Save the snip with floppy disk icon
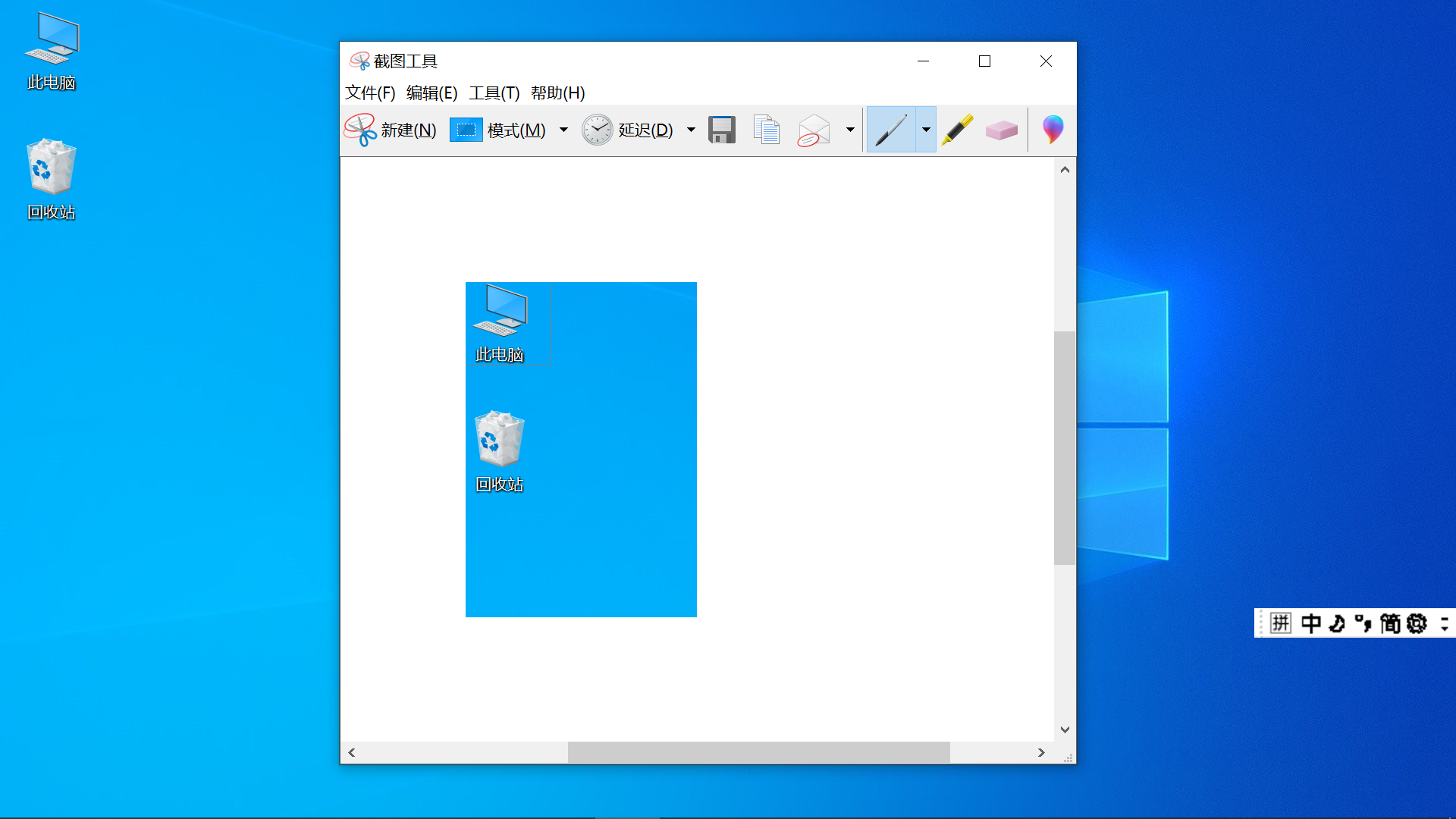This screenshot has width=1456, height=819. click(x=722, y=130)
